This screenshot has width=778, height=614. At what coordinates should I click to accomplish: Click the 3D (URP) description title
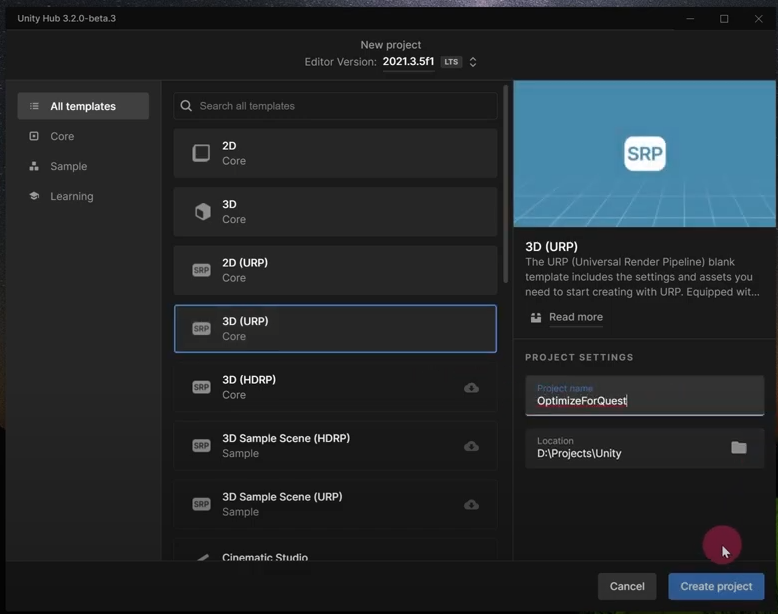(551, 247)
